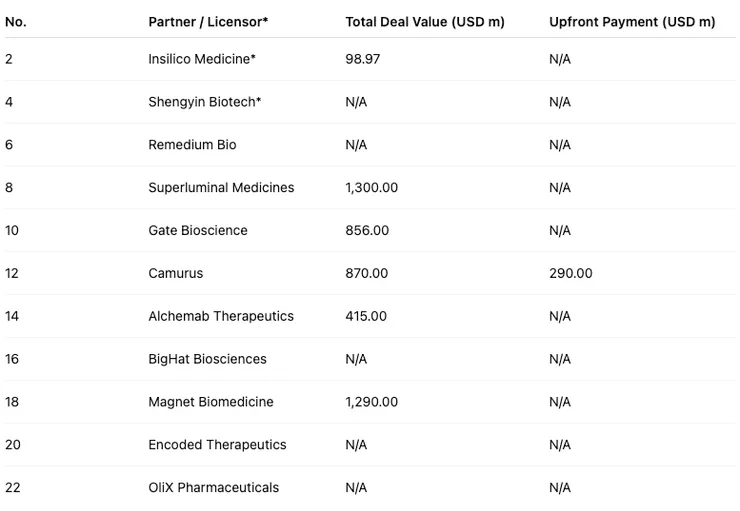Click the Alchemab Therapeutics cell
This screenshot has height=511, width=740.
click(221, 316)
